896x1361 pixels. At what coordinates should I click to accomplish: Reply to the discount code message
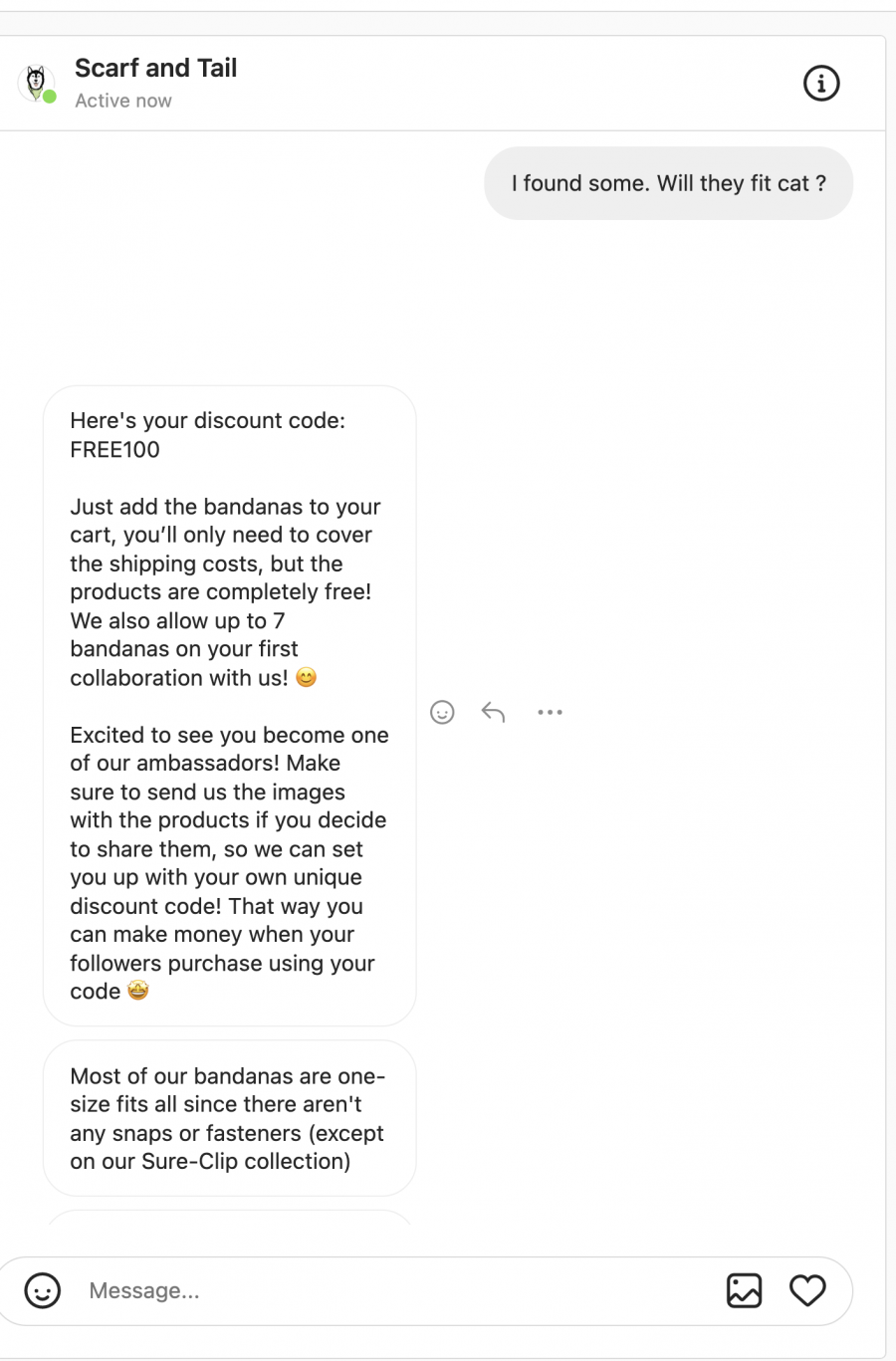494,712
